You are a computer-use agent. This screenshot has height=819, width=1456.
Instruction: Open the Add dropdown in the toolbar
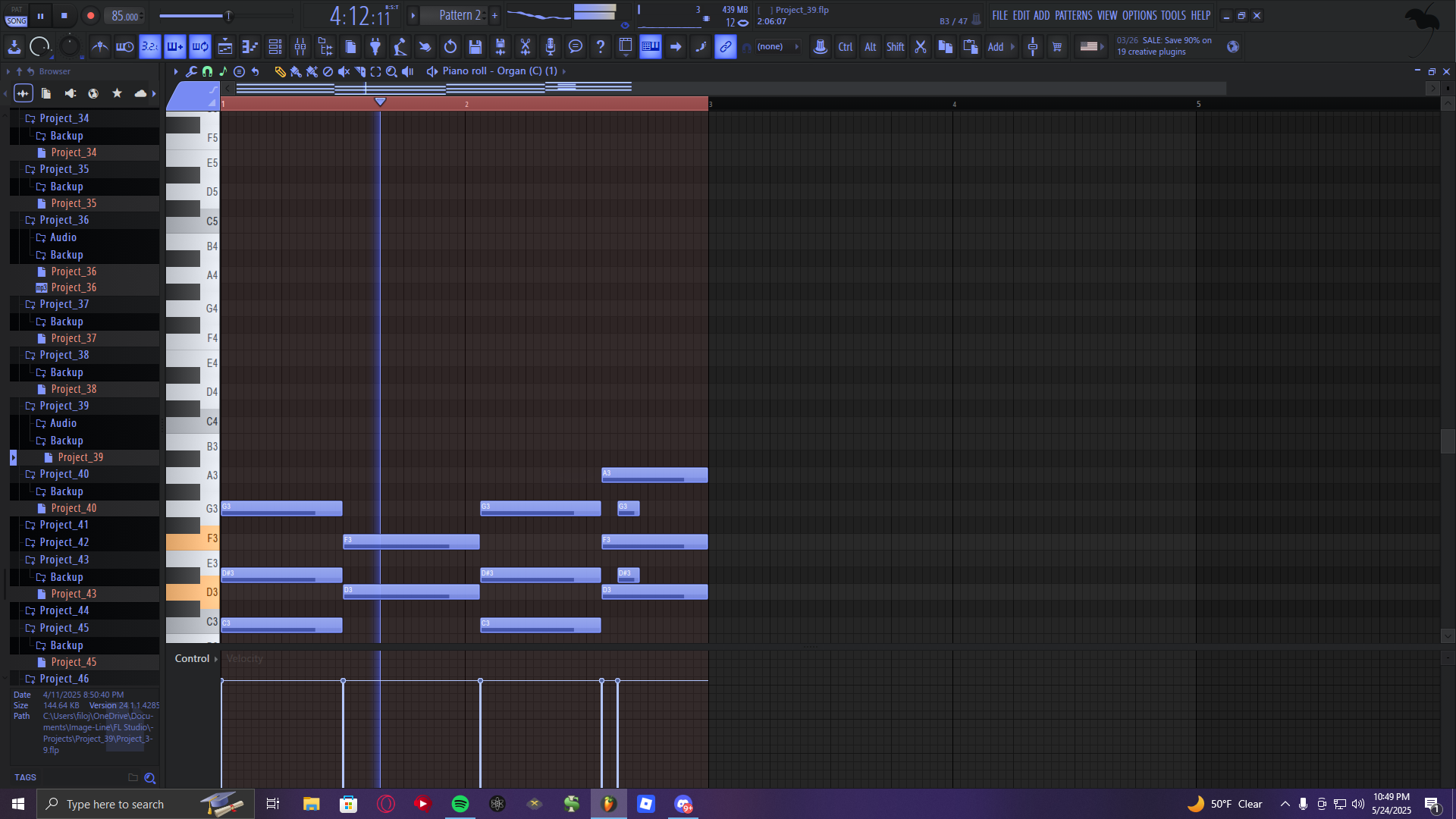996,47
